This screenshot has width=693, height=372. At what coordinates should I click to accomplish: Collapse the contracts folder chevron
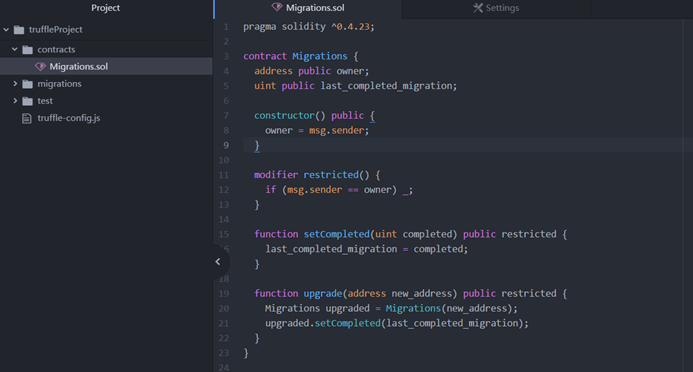[15, 49]
